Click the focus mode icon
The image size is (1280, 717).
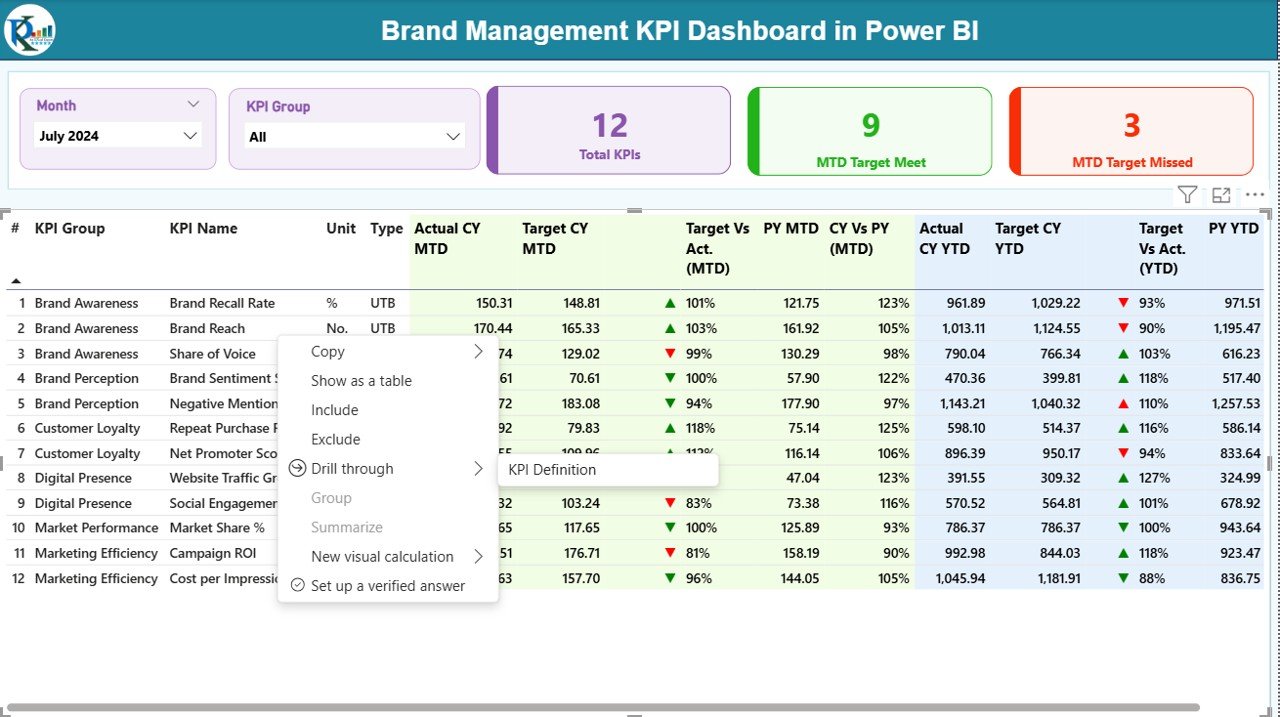(1221, 195)
